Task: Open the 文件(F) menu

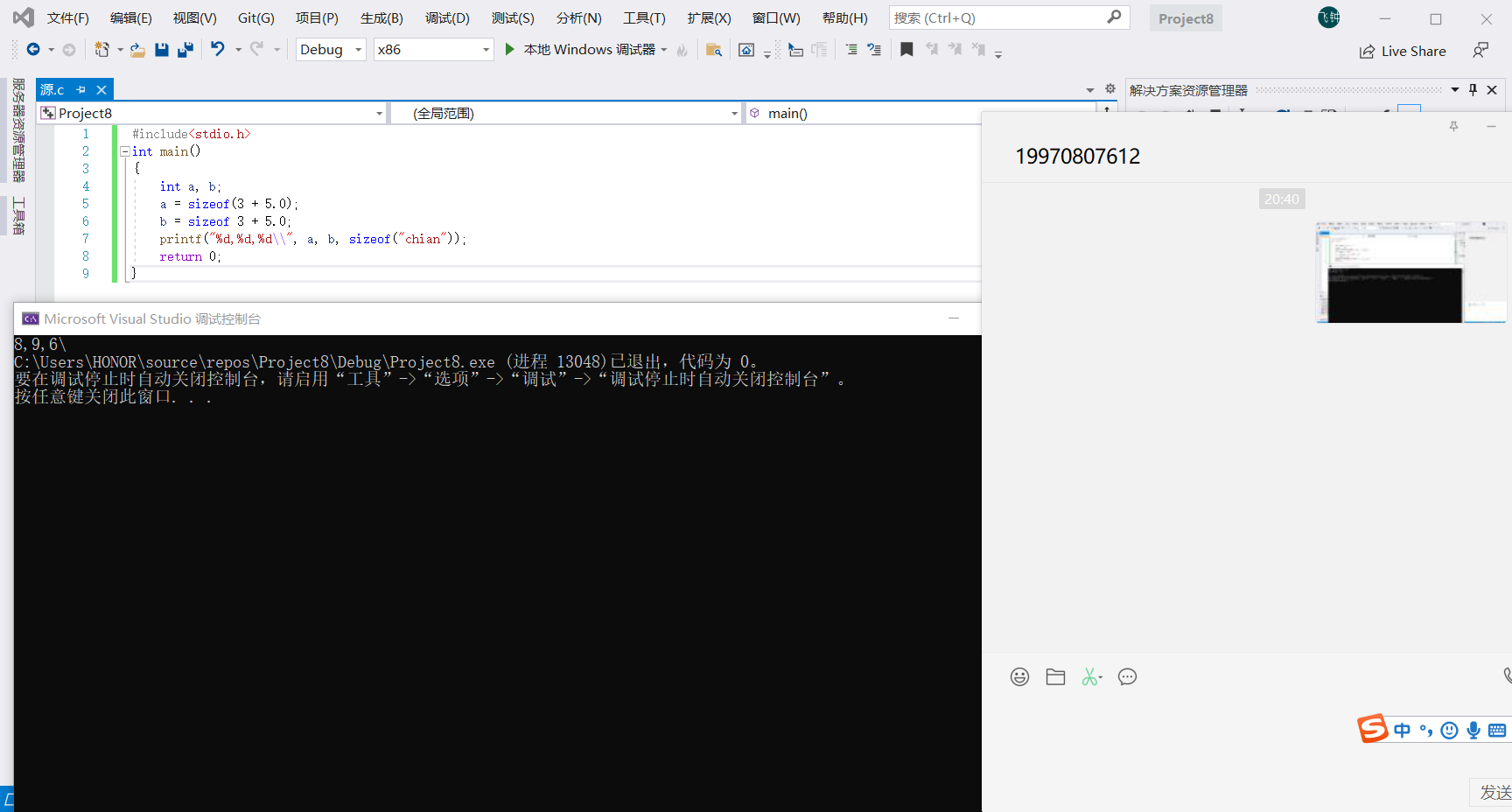Action: [68, 17]
